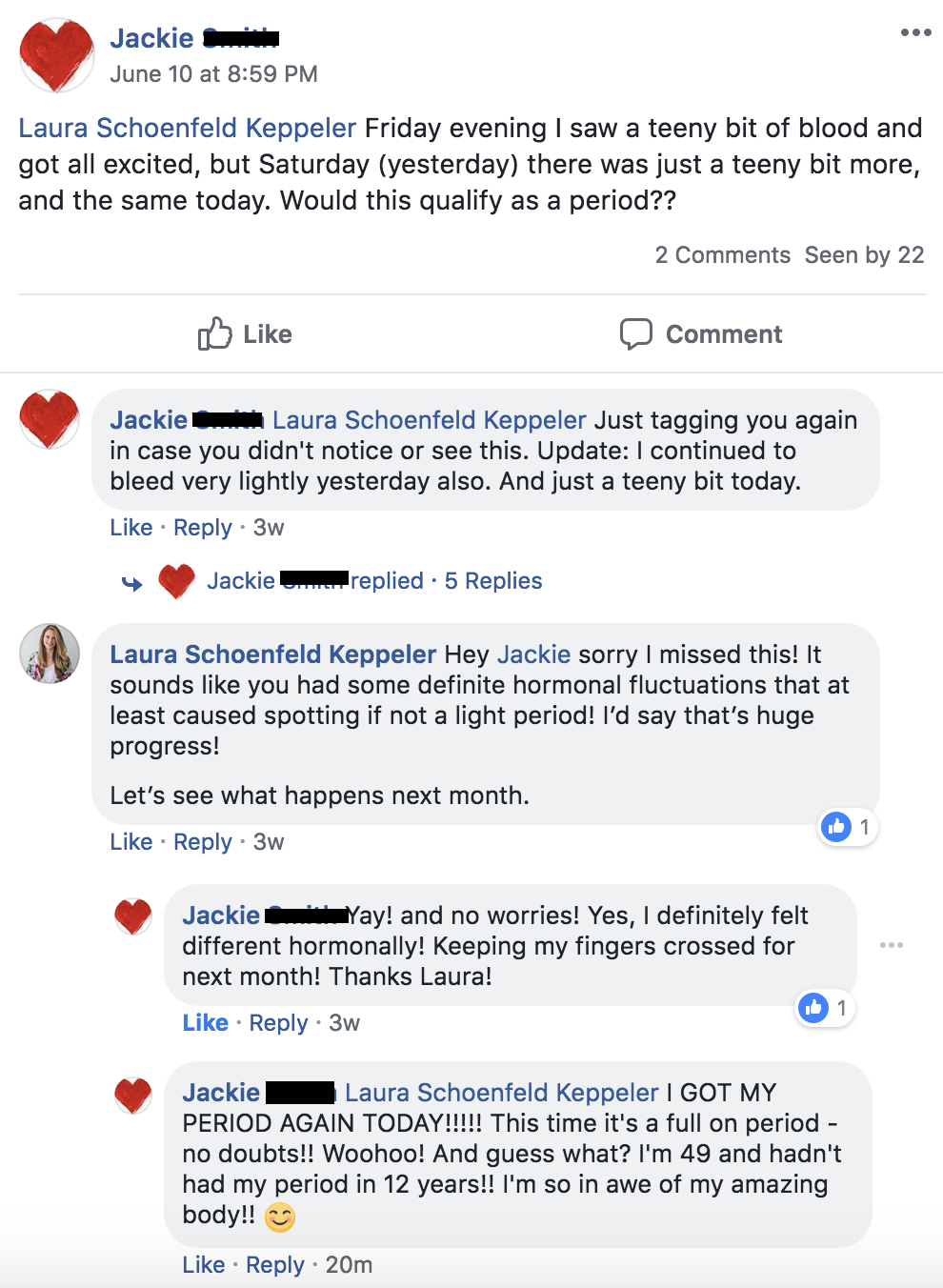Reply to the 'GOT MY PERIOD AGAIN' comment
The image size is (943, 1288).
(274, 1265)
